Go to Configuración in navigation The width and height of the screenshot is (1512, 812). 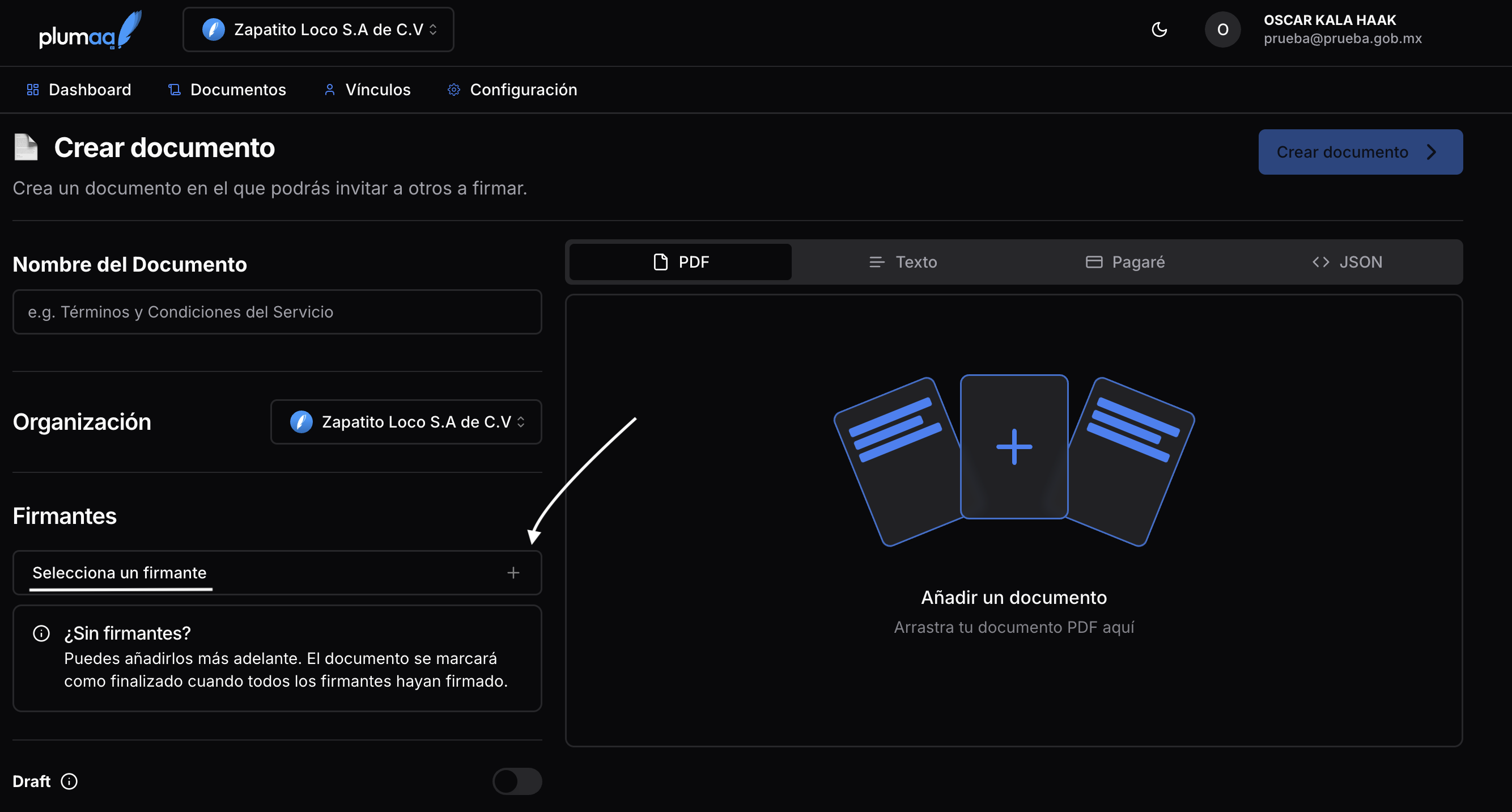pyautogui.click(x=512, y=90)
